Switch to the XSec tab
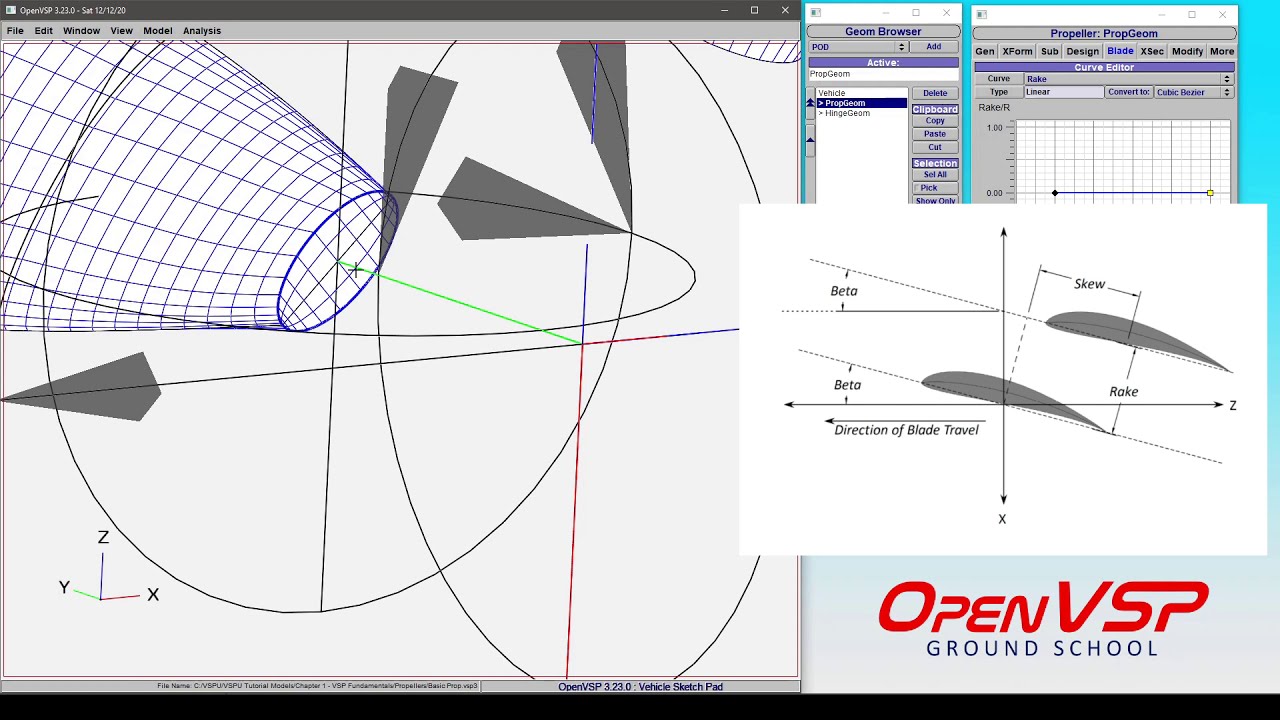The height and width of the screenshot is (720, 1280). pyautogui.click(x=1152, y=51)
